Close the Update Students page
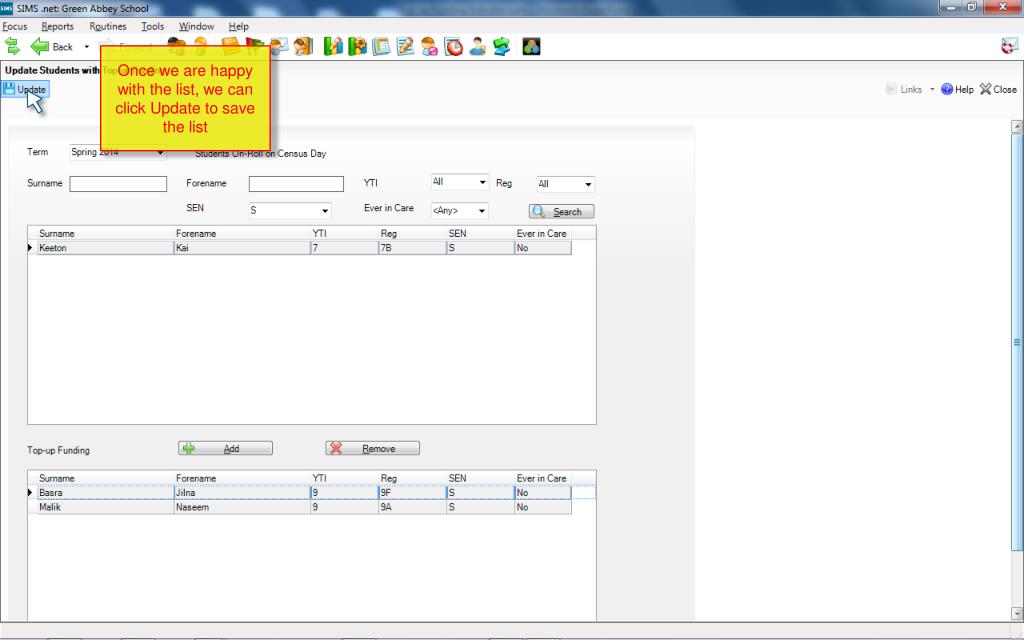The width and height of the screenshot is (1024, 640). [x=998, y=89]
